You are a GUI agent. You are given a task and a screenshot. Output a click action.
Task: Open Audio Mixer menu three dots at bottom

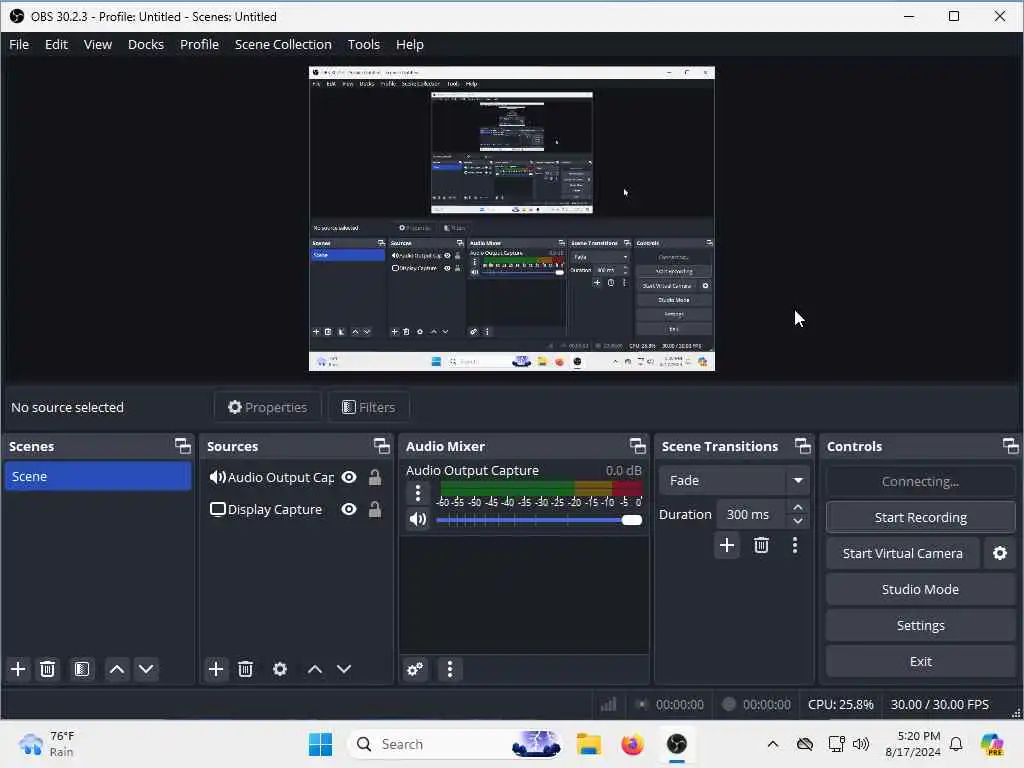[450, 669]
